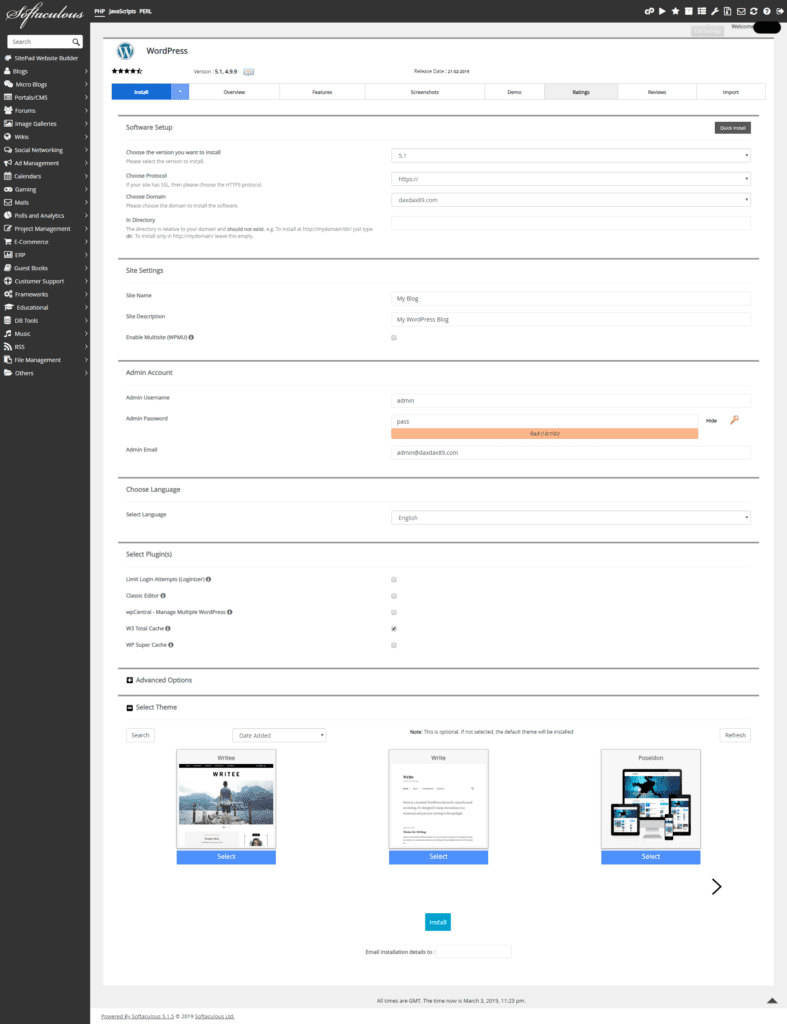Click Hide next to admin password
787x1024 pixels.
tap(711, 421)
